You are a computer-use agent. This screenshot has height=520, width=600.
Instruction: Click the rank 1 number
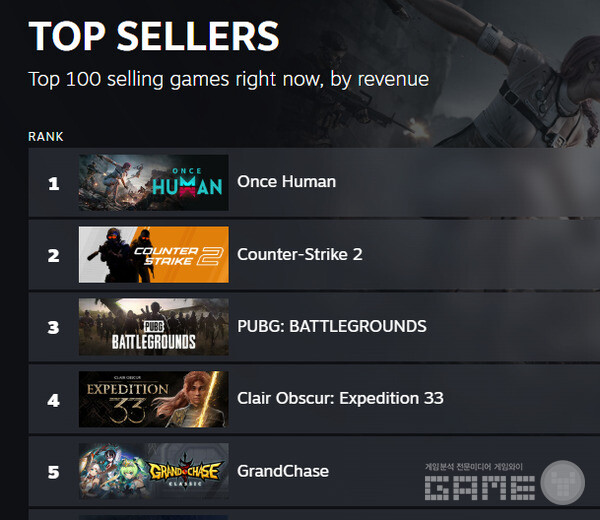click(x=54, y=182)
